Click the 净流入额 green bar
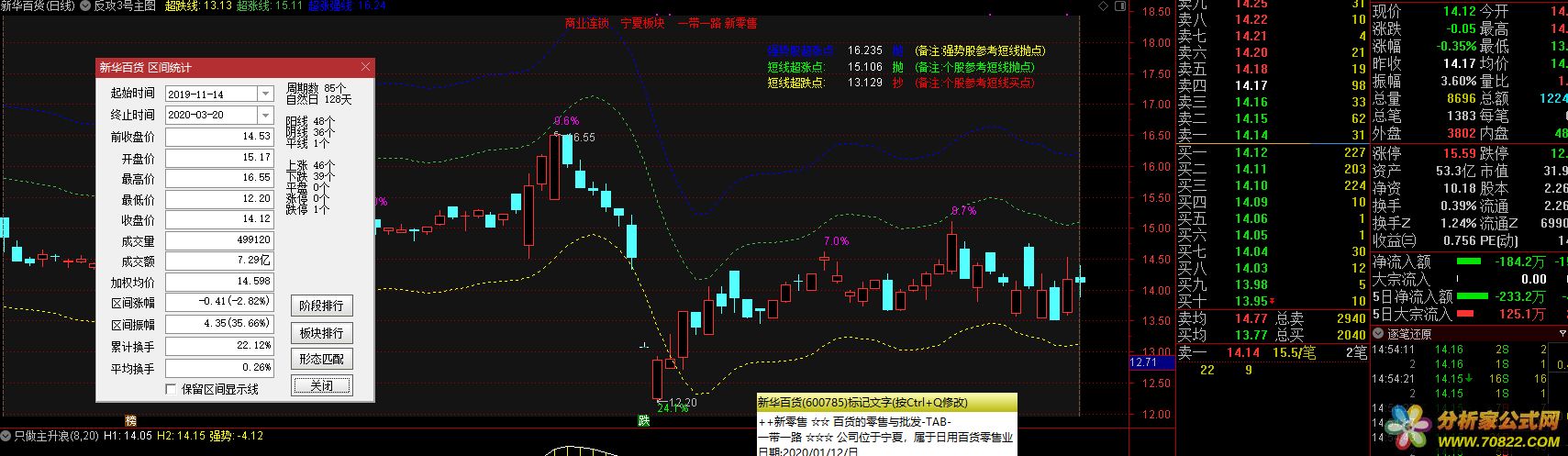Viewport: 1568px width, 456px height. [1468, 262]
